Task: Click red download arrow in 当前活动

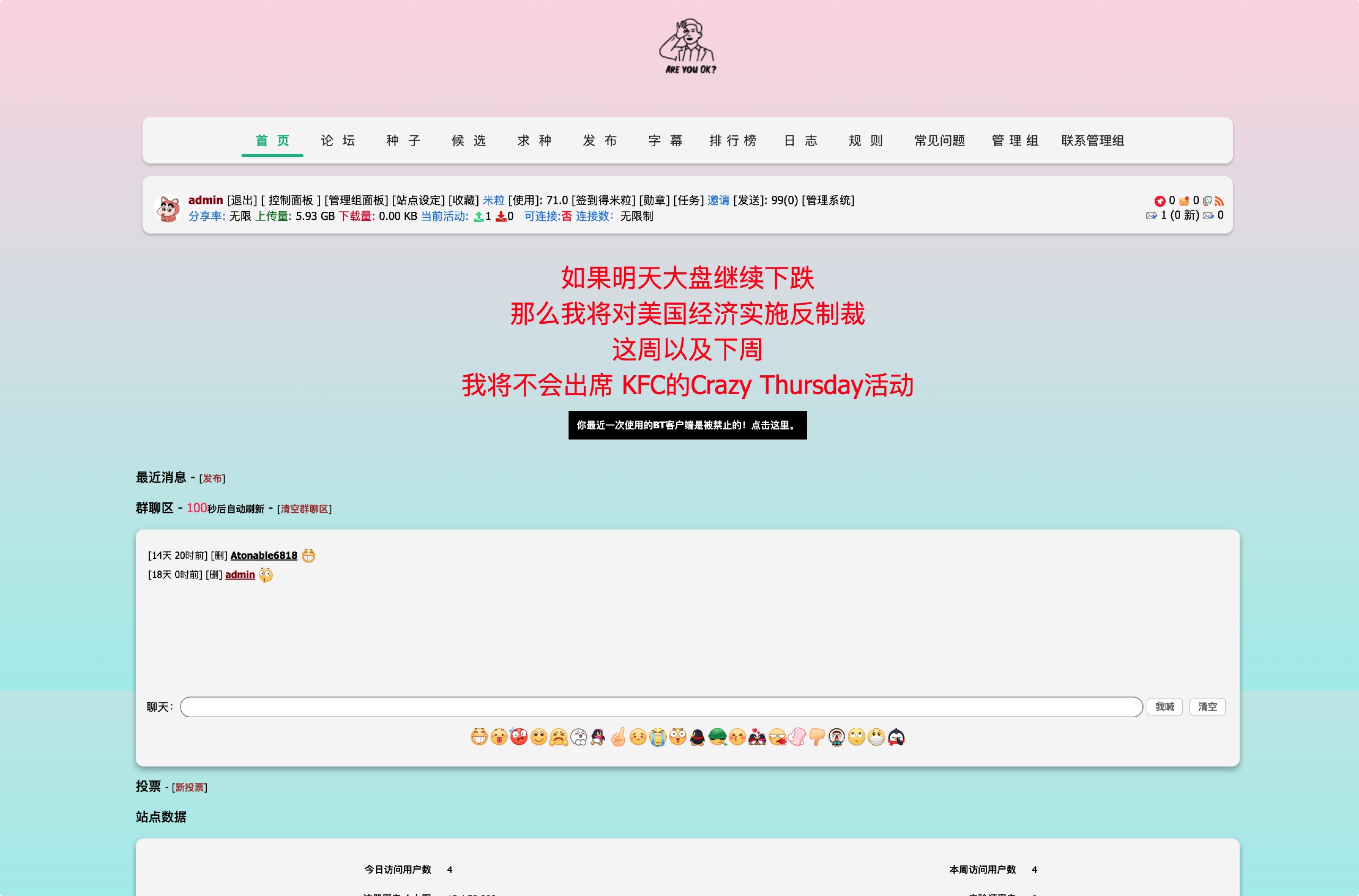Action: [501, 217]
